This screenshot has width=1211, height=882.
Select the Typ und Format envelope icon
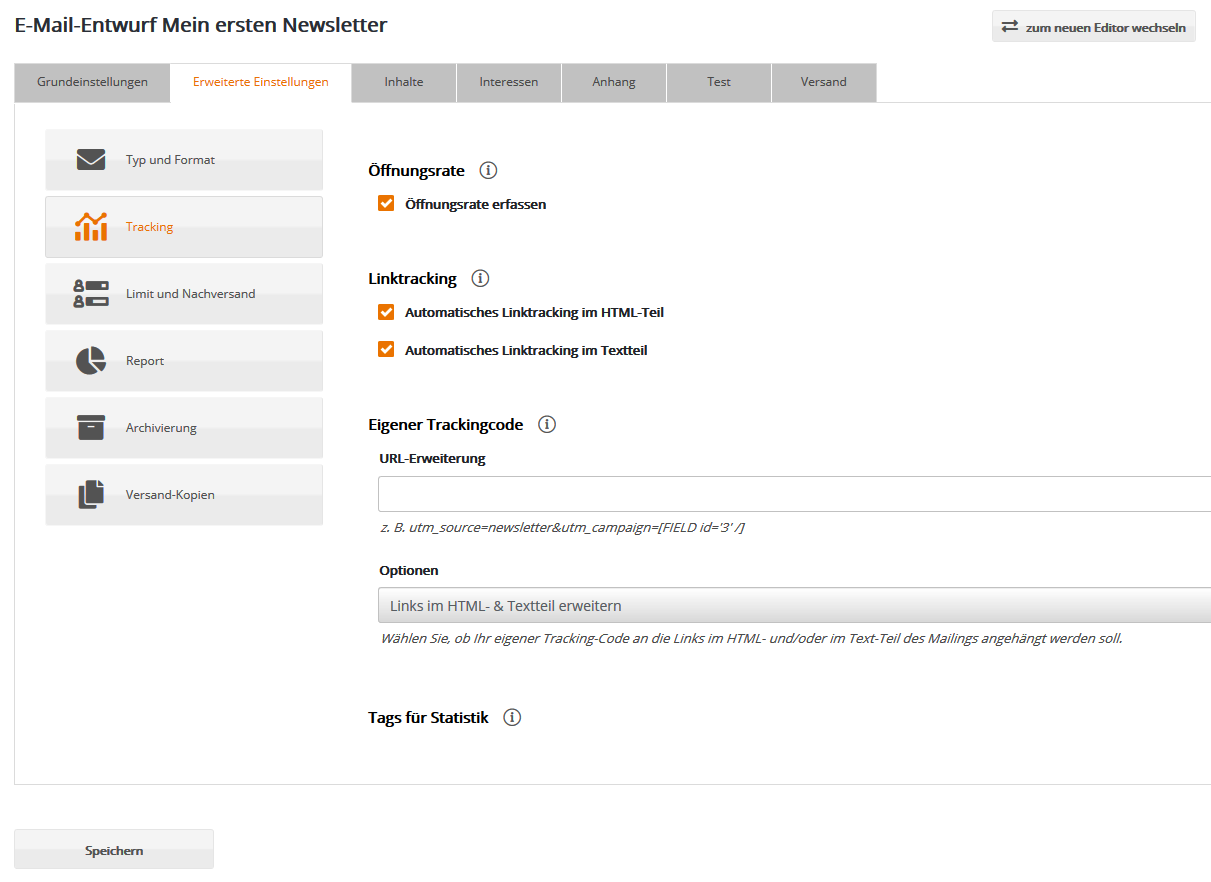click(91, 158)
